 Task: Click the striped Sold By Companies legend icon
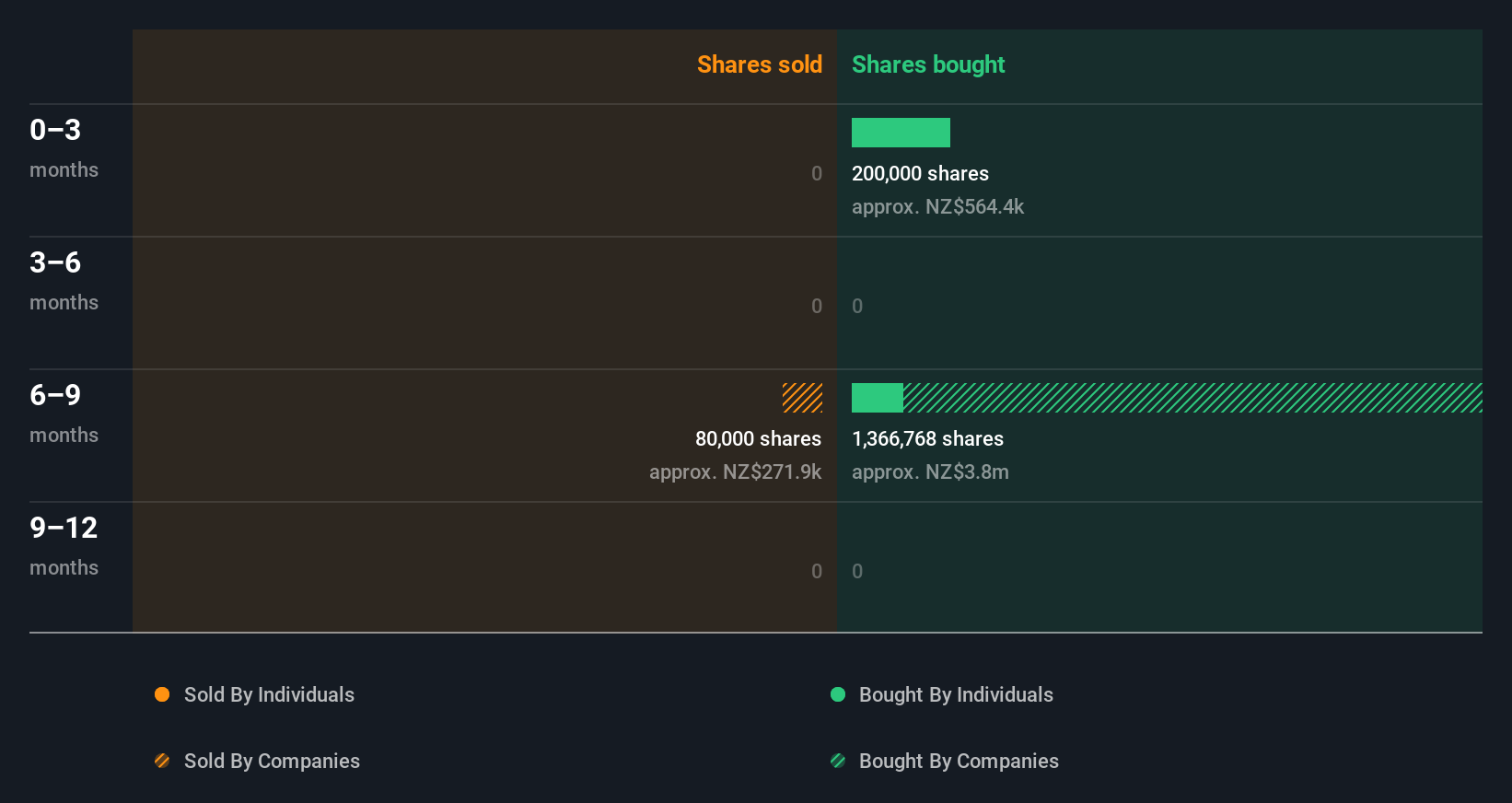pos(162,761)
